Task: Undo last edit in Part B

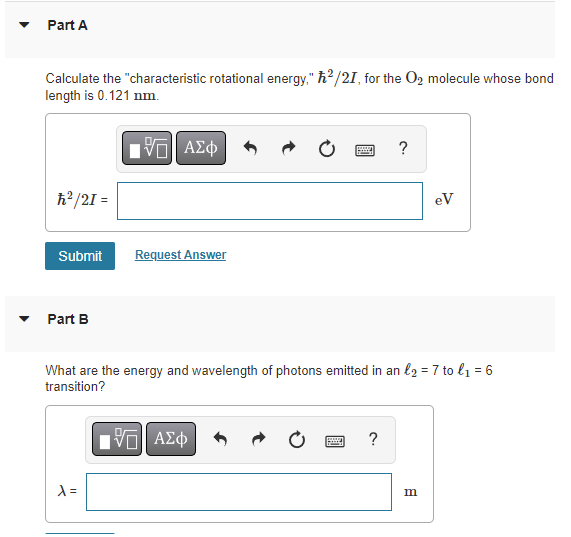Action: [x=220, y=439]
